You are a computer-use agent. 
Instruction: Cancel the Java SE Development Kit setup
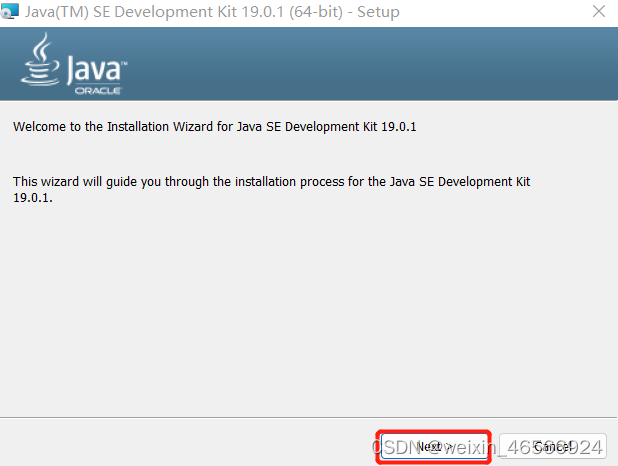(x=553, y=447)
